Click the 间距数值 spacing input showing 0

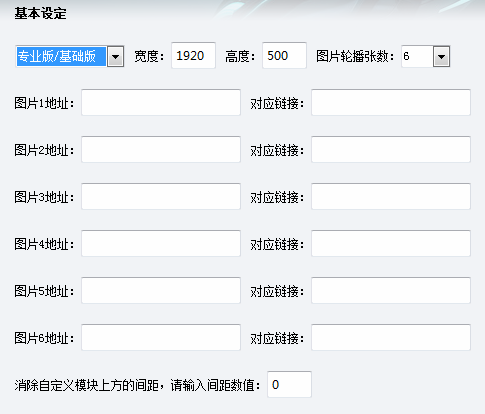[289, 384]
